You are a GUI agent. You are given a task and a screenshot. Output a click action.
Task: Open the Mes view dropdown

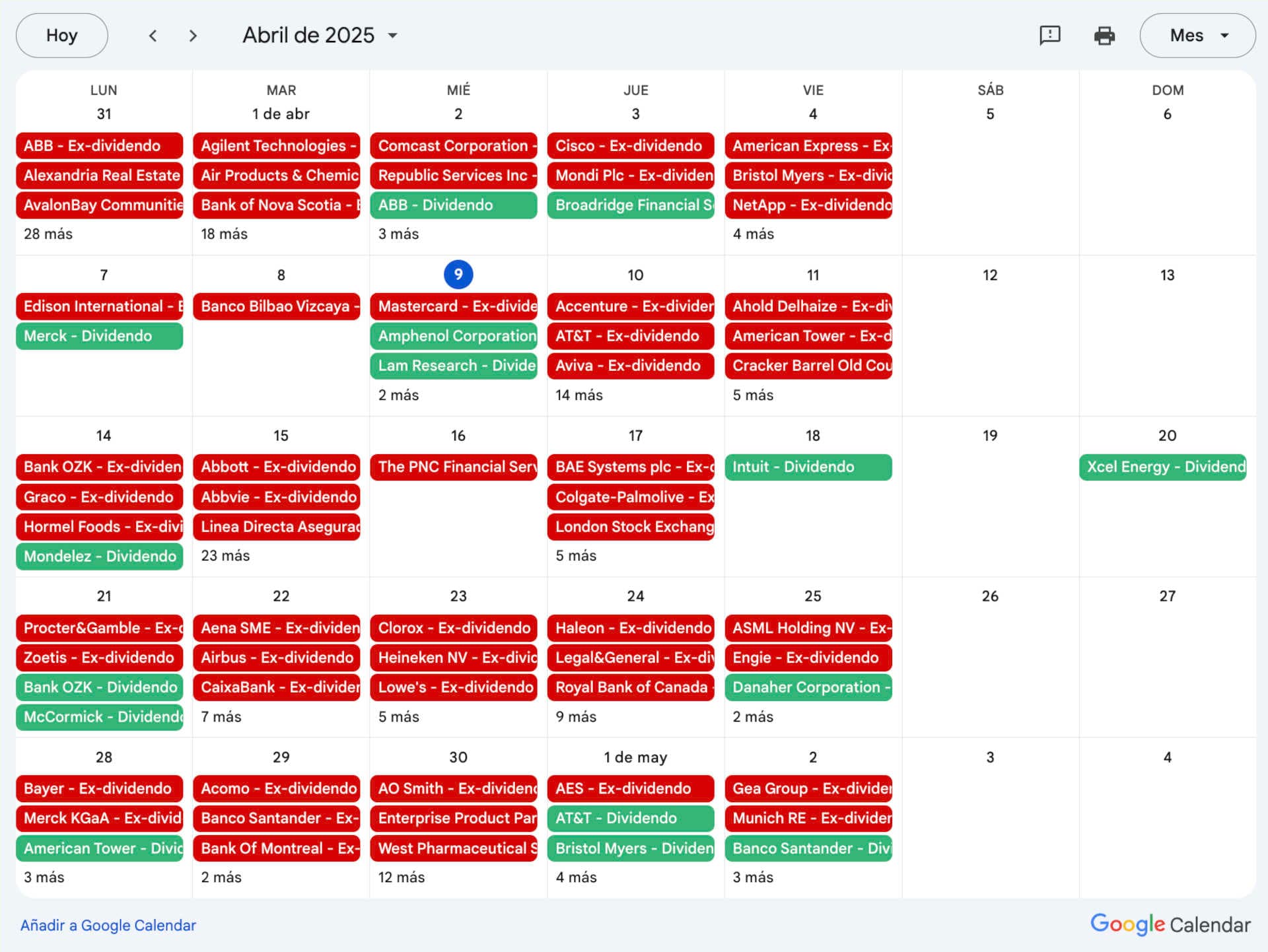pos(1197,36)
